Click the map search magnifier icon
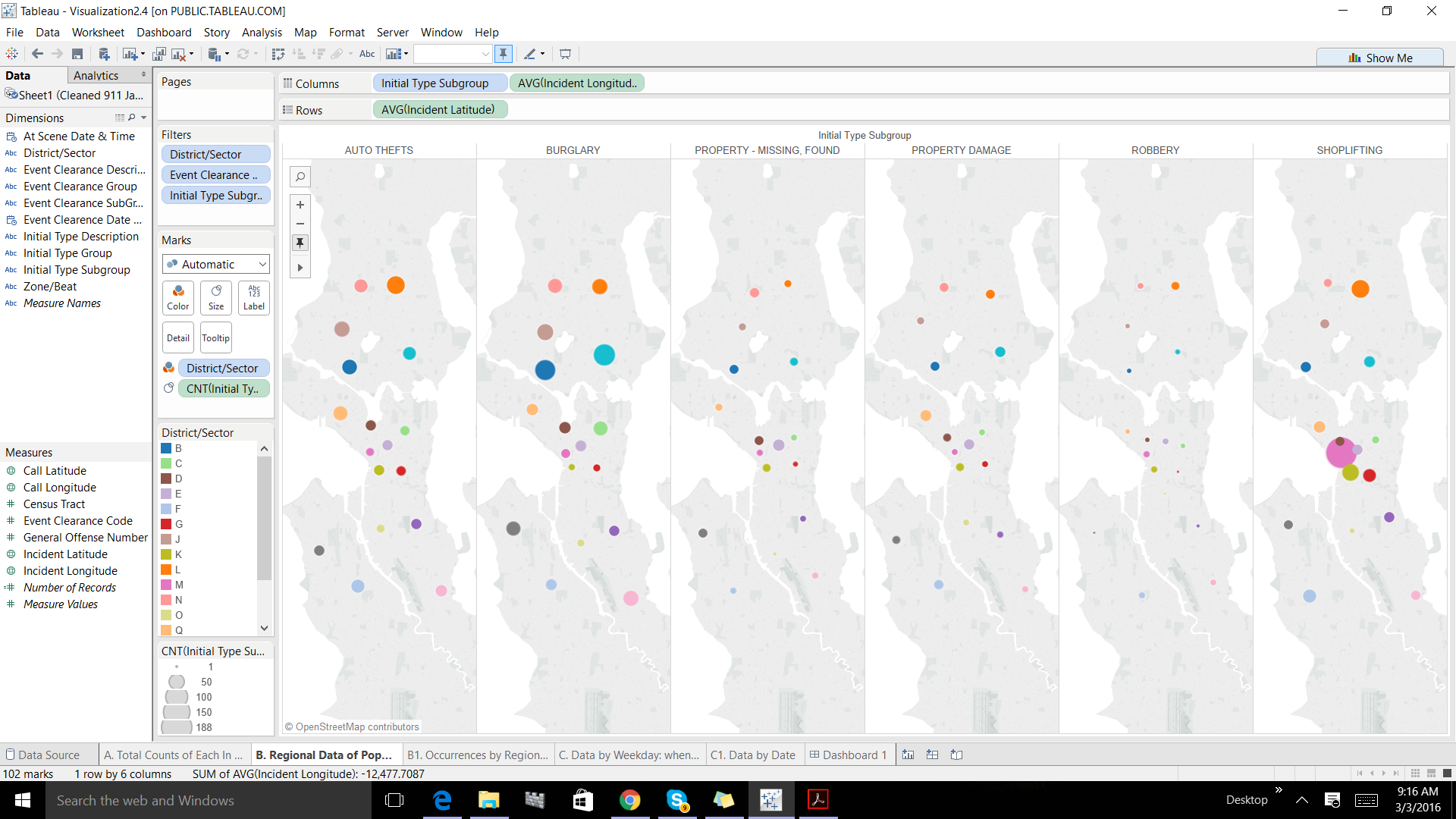 pos(300,177)
